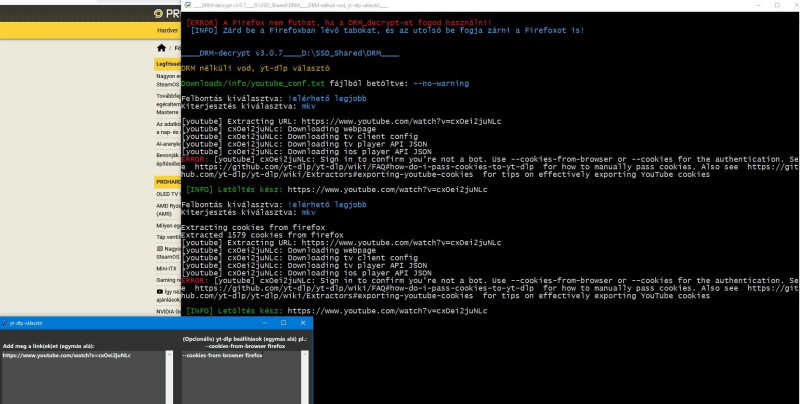
Task: Open the 'OLED TV' forum topic link
Action: tap(168, 194)
